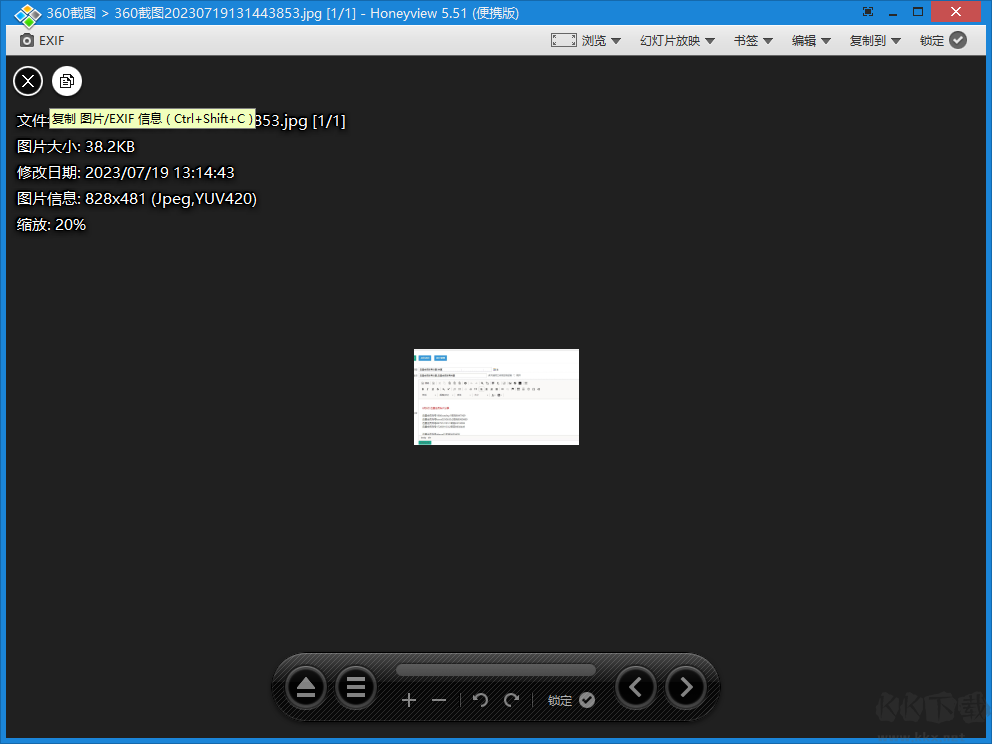Open the 编辑 edit menu
Image resolution: width=992 pixels, height=744 pixels.
[x=811, y=40]
